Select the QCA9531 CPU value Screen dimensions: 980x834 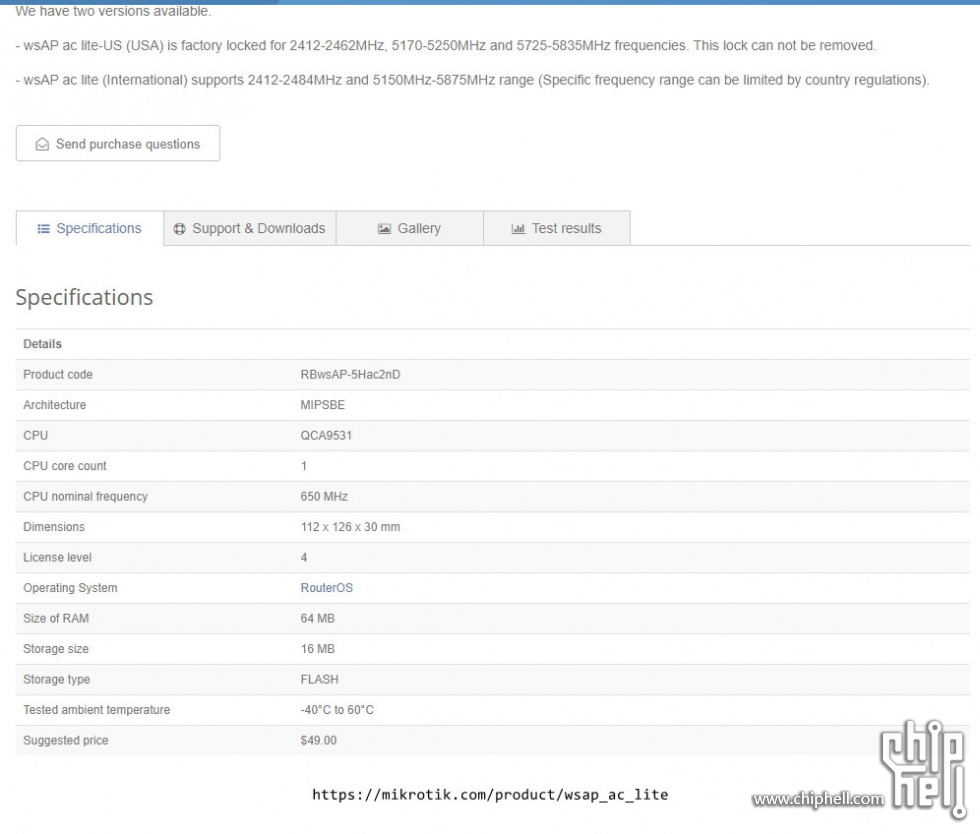326,435
